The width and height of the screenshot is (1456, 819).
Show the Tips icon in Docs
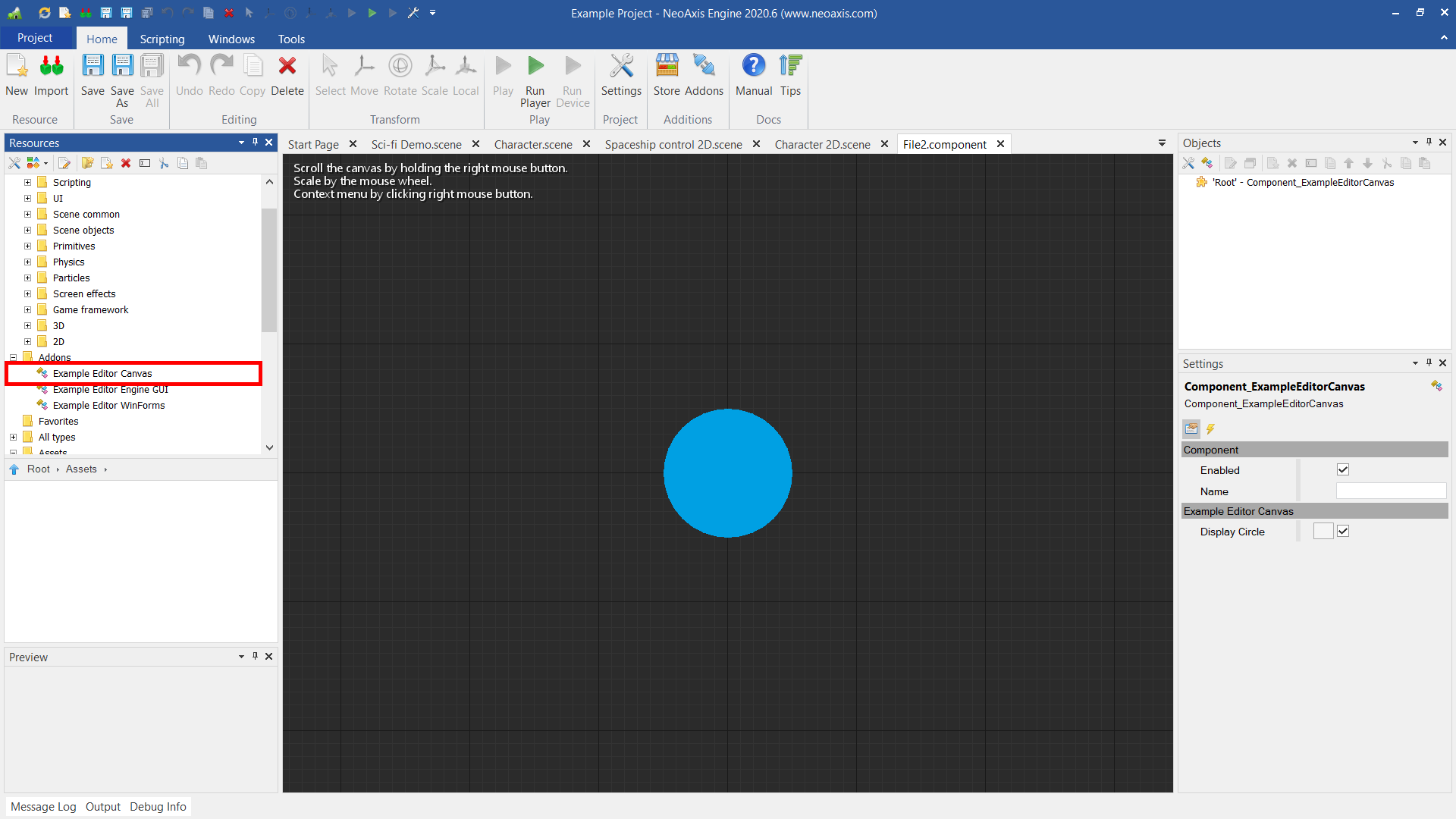(790, 67)
